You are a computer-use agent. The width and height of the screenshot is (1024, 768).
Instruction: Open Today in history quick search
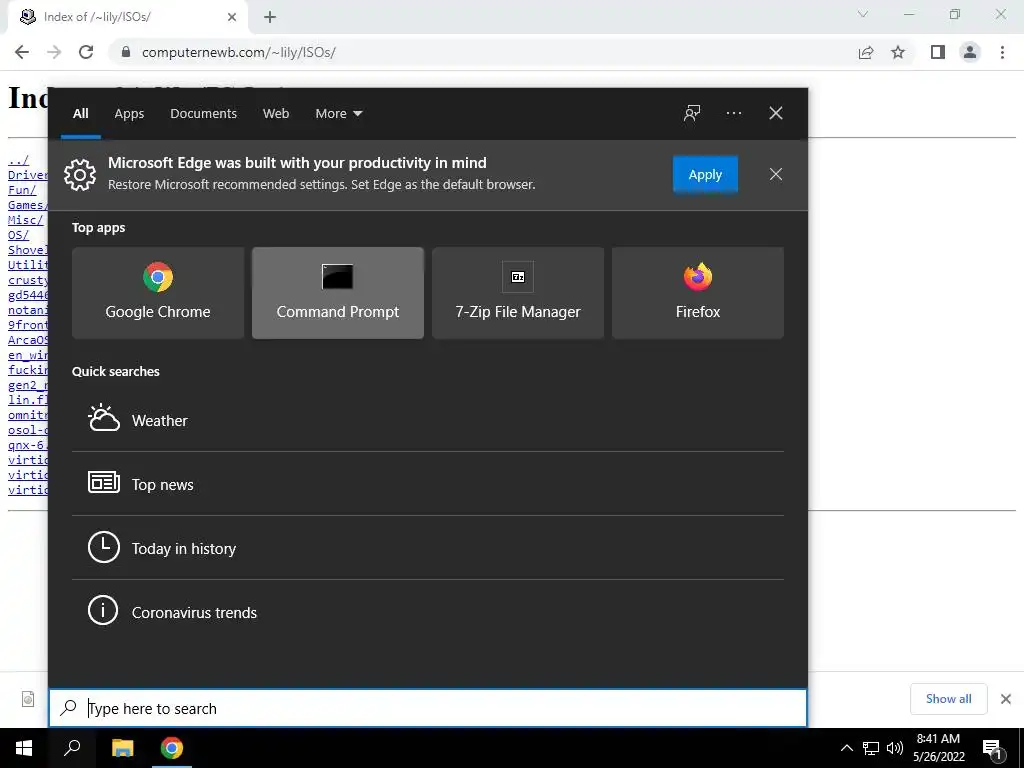point(428,548)
